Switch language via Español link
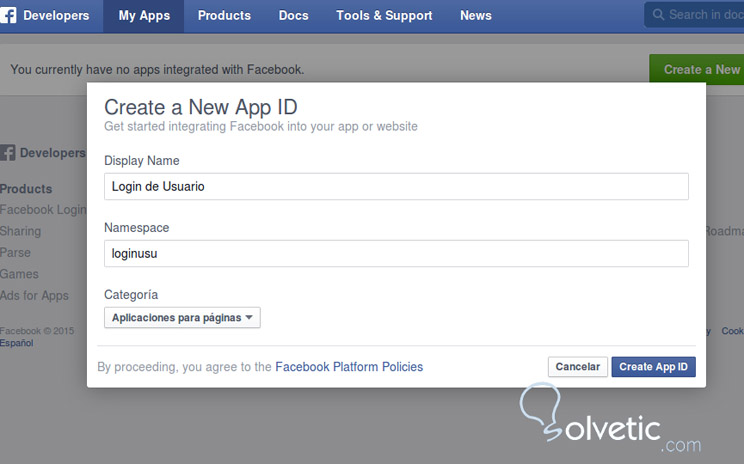Viewport: 744px width, 464px height. pos(16,343)
